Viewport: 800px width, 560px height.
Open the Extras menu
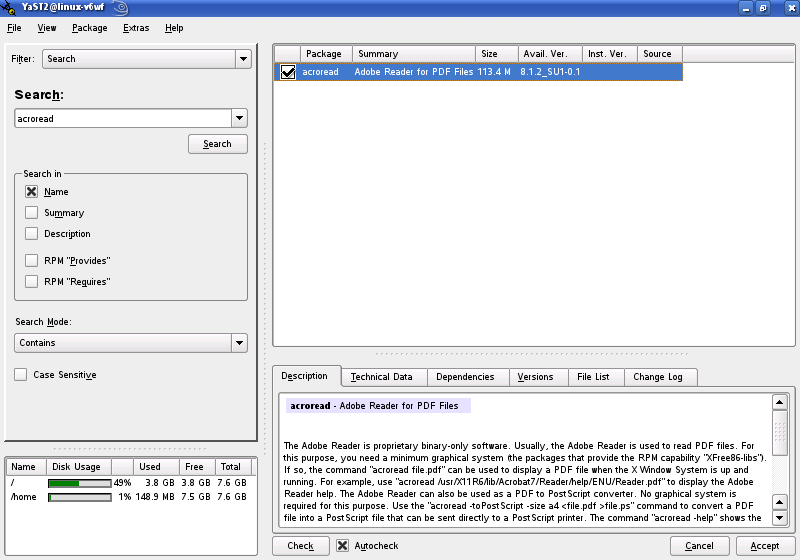pyautogui.click(x=136, y=28)
